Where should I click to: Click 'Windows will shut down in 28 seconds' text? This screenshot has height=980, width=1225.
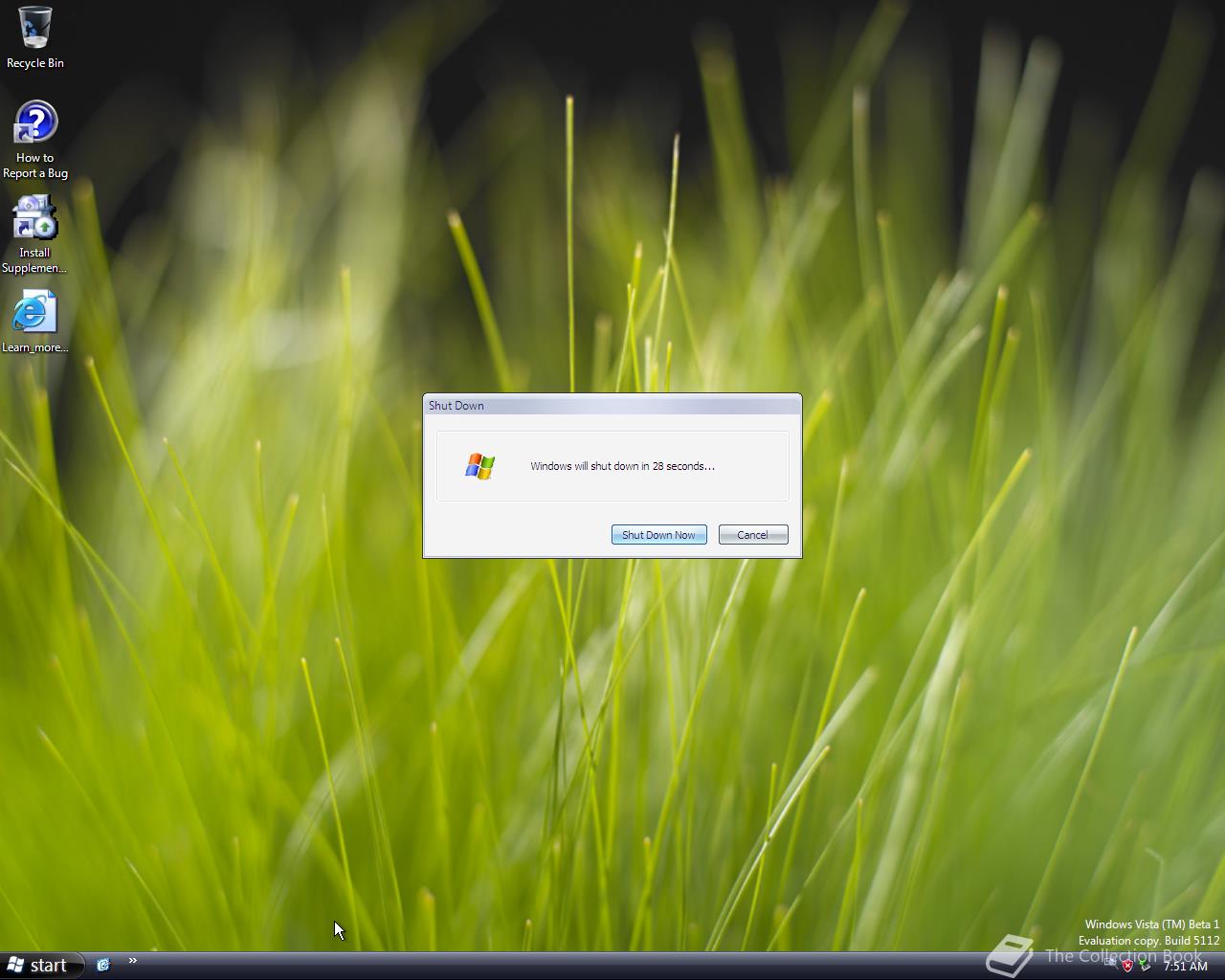point(622,466)
